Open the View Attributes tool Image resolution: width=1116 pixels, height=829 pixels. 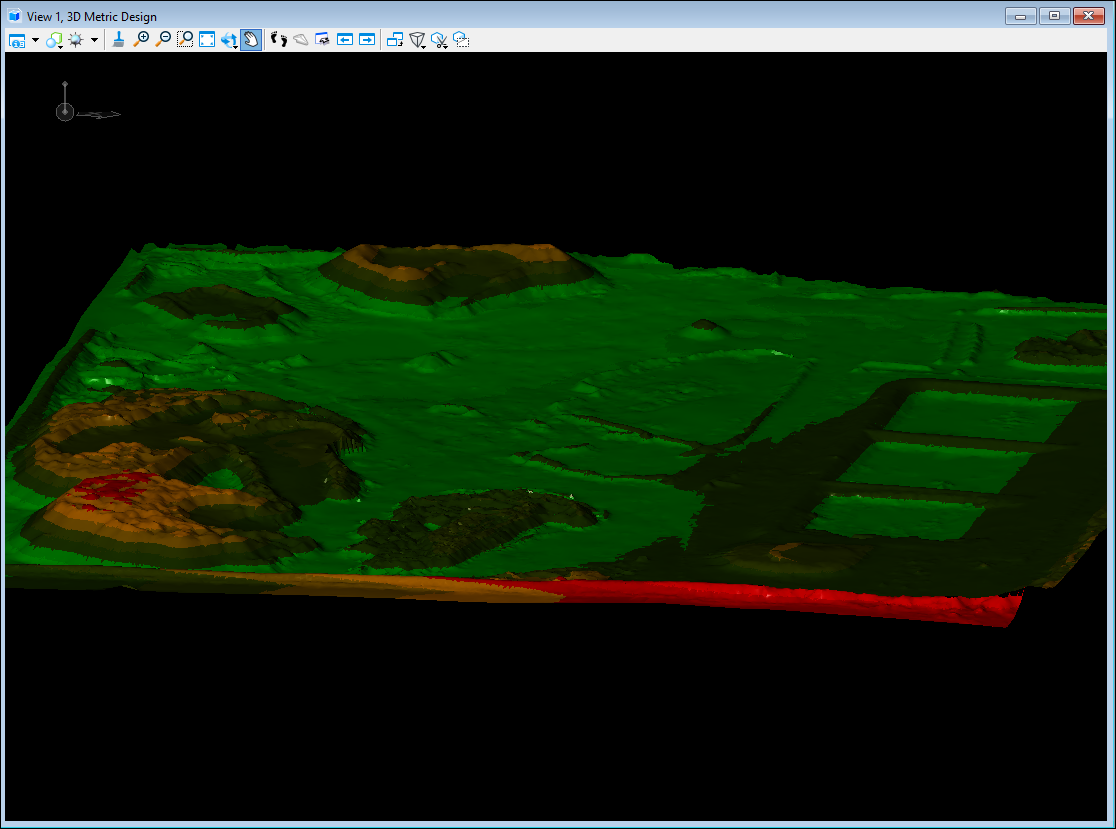tap(17, 40)
